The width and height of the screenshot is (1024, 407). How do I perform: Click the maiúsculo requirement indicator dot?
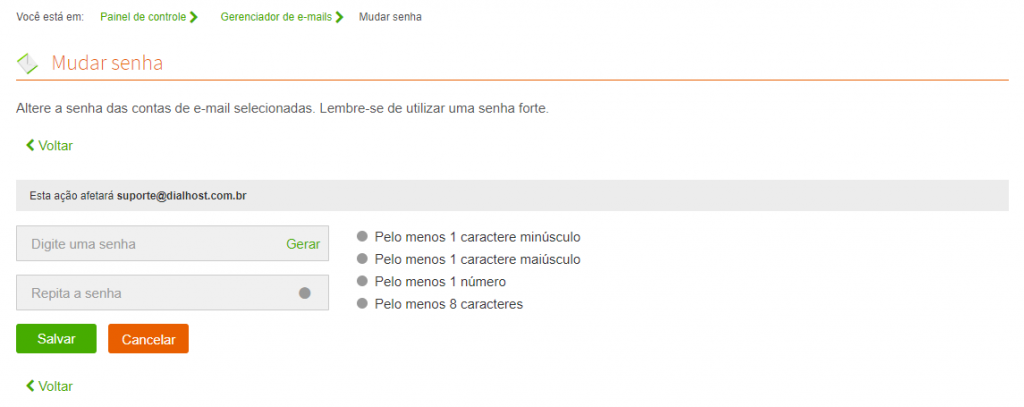362,259
